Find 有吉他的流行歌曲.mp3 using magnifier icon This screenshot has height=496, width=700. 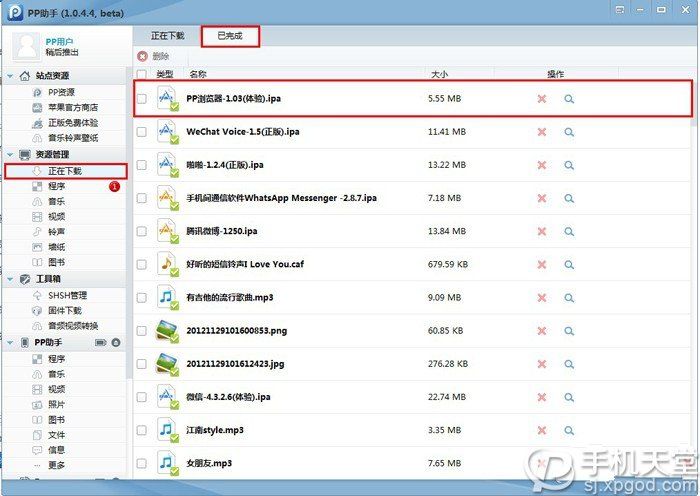pyautogui.click(x=569, y=297)
